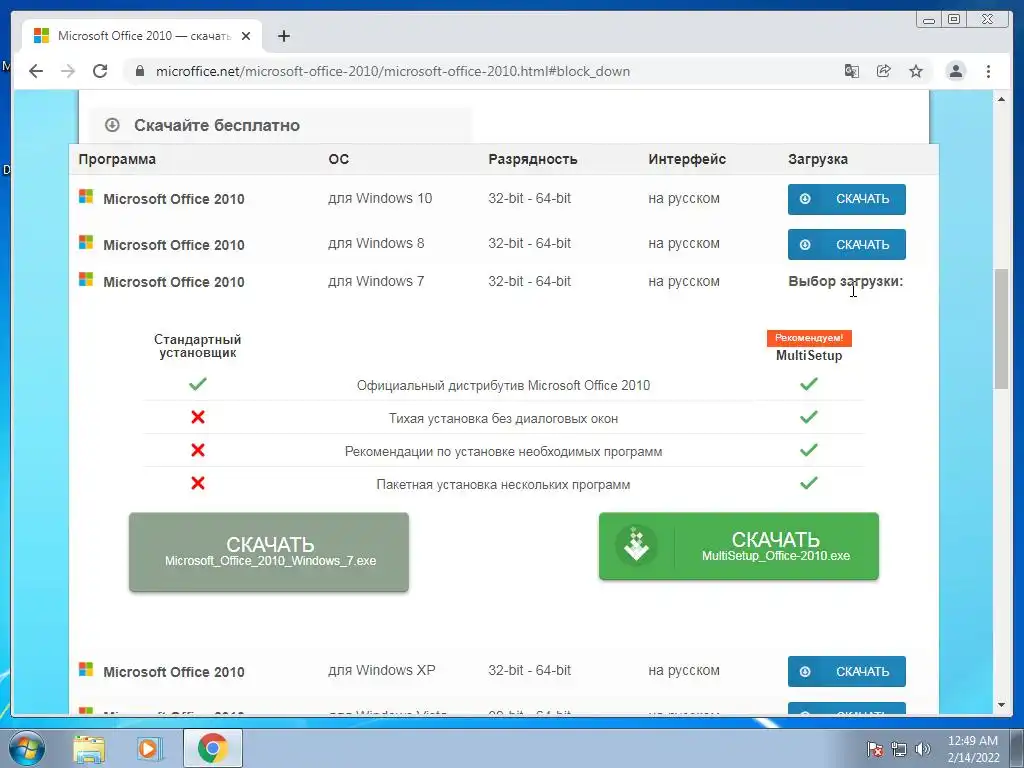
Task: Download Microsoft_Office_2010_Windows_7.exe standard installer
Action: [269, 552]
